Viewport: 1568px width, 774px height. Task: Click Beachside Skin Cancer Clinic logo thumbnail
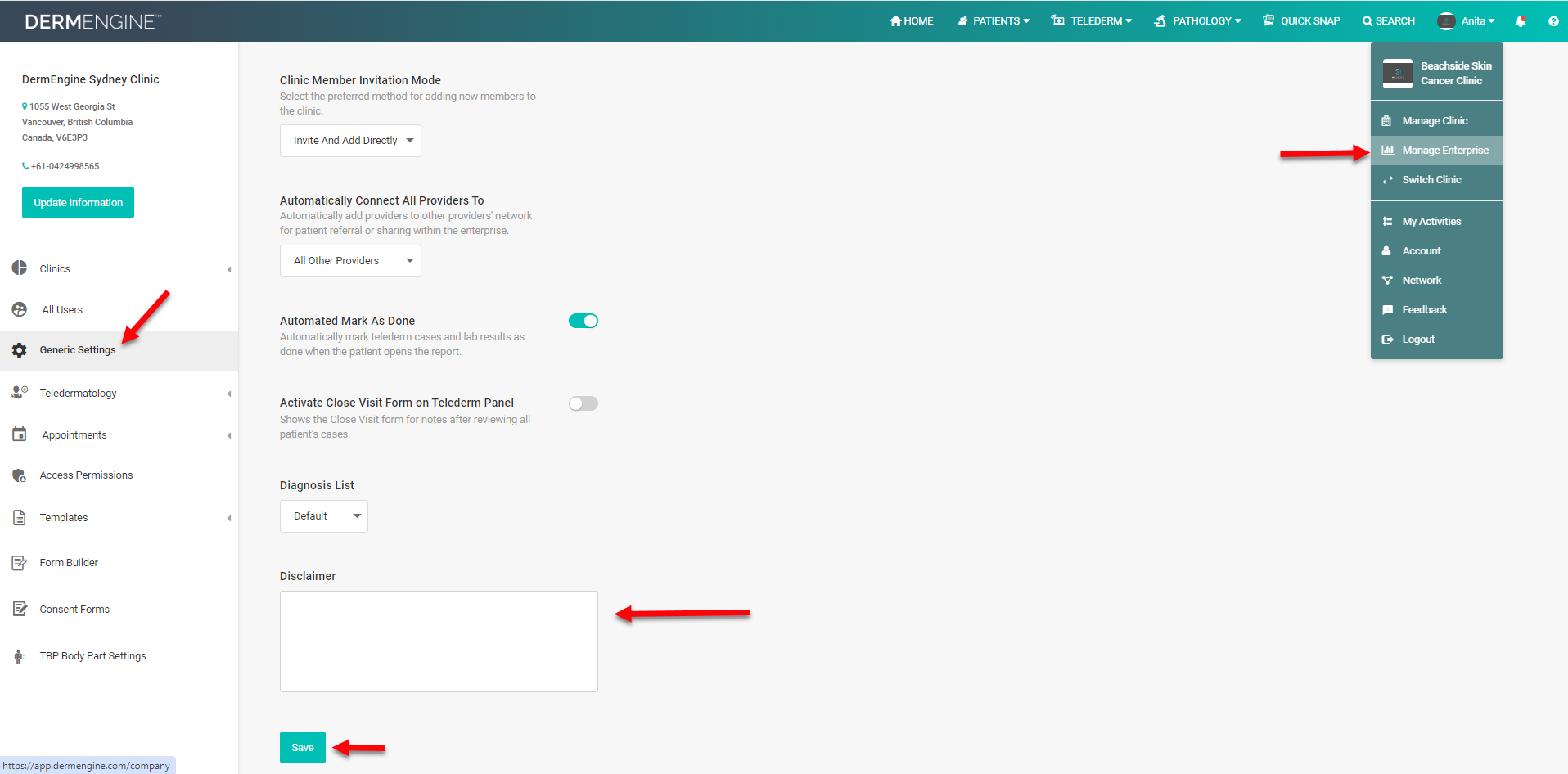pyautogui.click(x=1398, y=74)
